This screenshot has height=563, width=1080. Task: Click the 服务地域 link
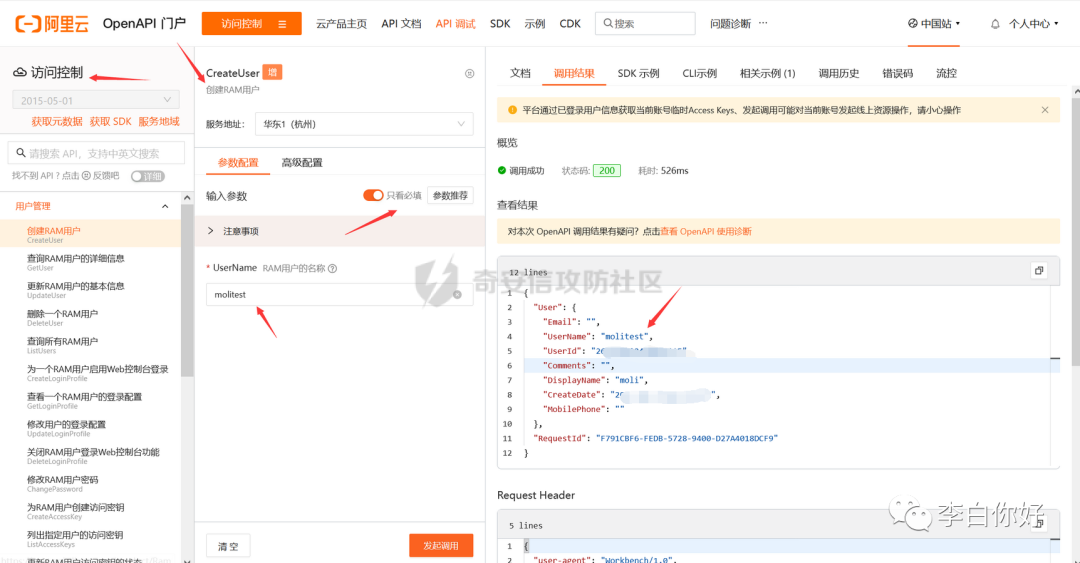click(158, 121)
